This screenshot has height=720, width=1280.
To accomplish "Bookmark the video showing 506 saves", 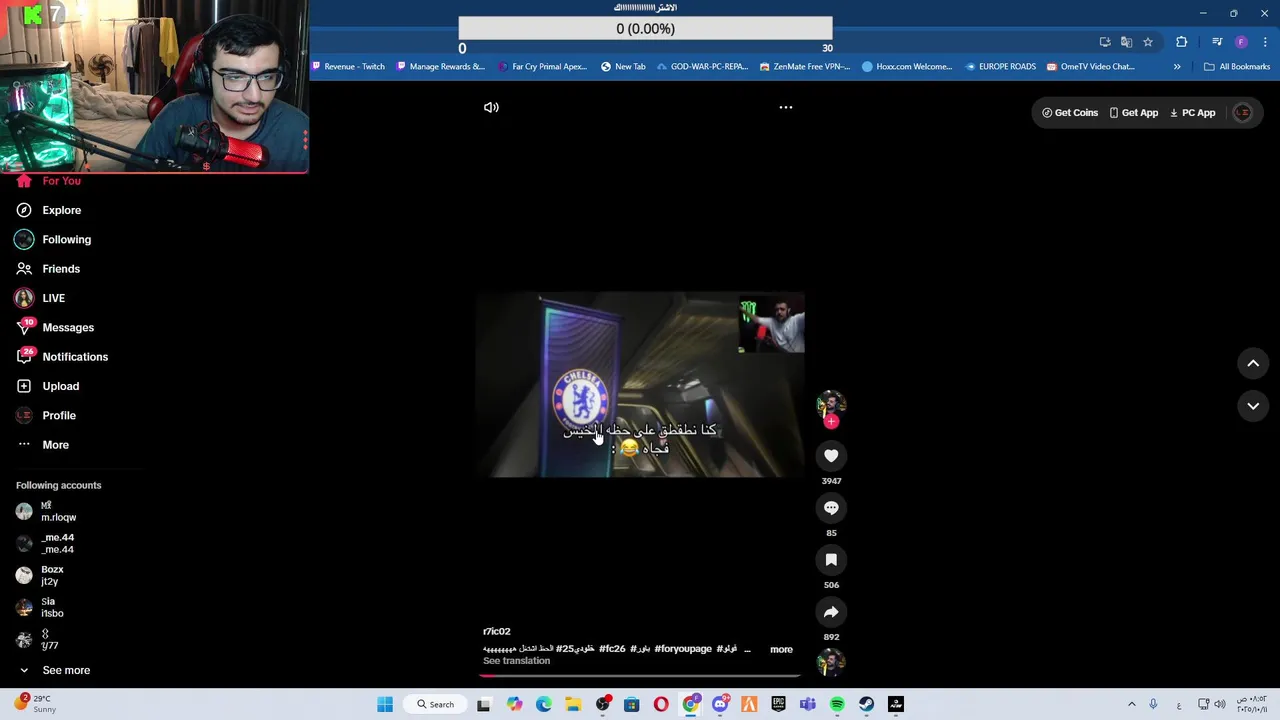I will [831, 560].
